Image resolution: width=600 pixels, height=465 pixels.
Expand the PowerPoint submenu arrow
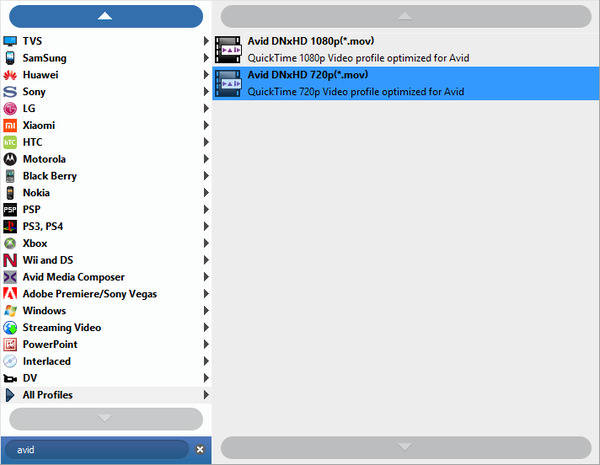[206, 344]
